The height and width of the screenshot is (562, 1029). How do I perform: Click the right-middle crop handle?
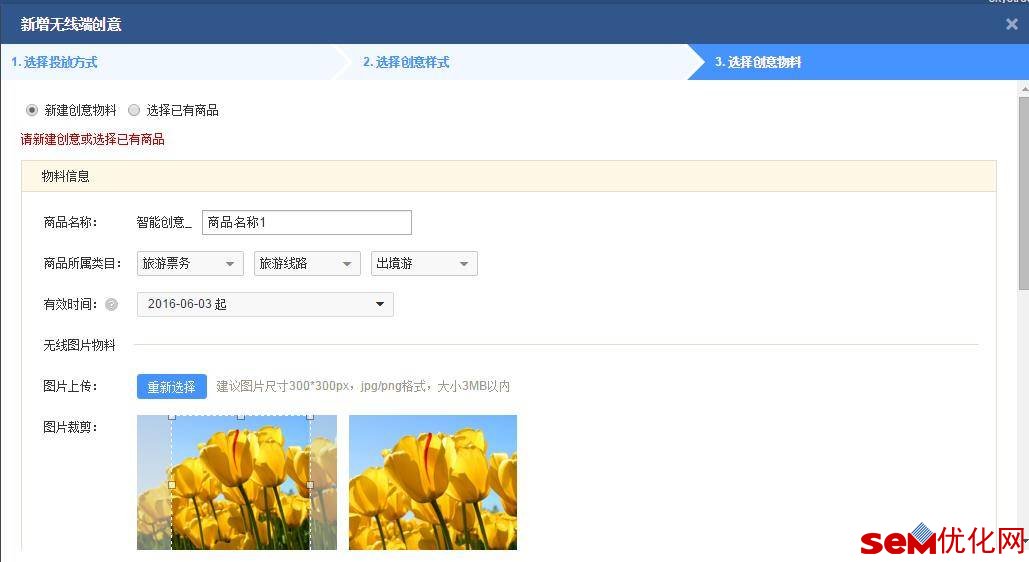[310, 485]
